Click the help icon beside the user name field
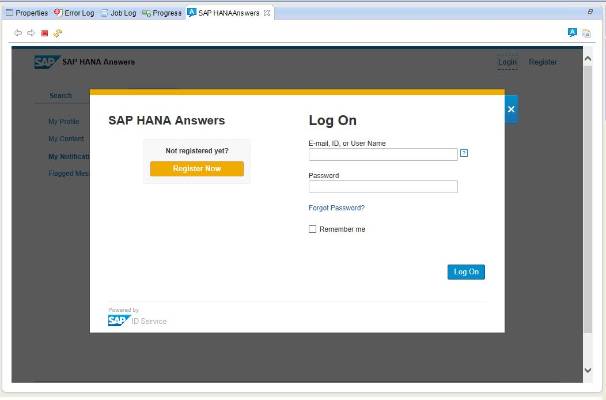 click(464, 153)
